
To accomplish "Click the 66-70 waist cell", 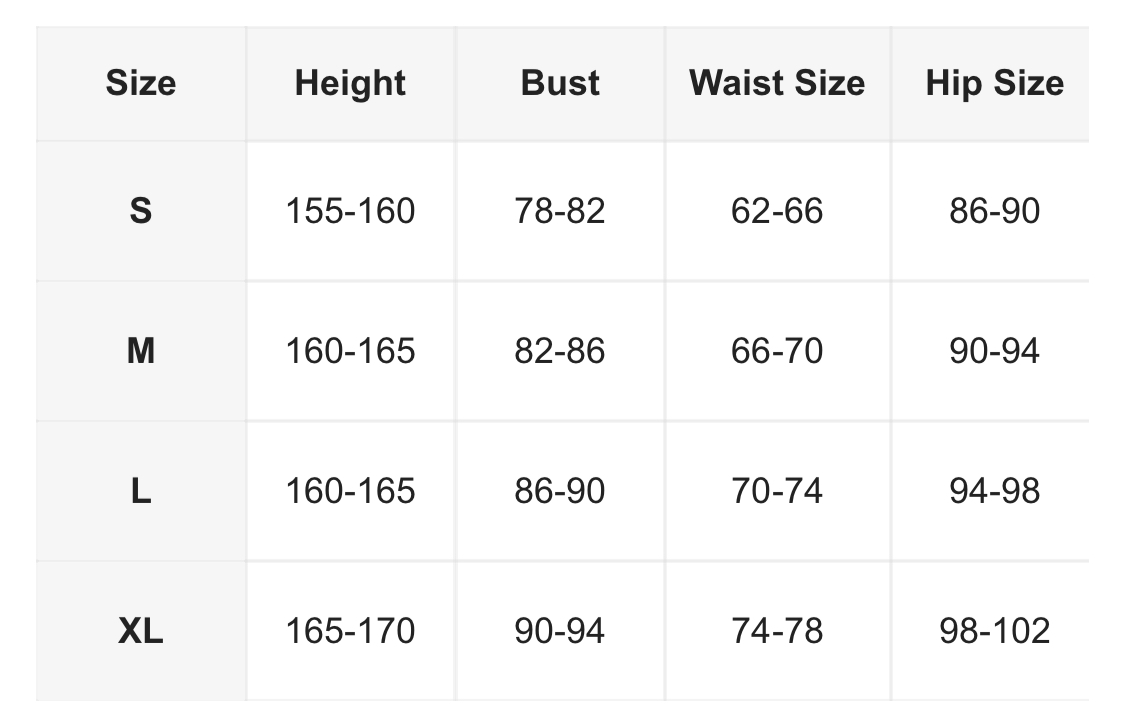I will tap(777, 351).
